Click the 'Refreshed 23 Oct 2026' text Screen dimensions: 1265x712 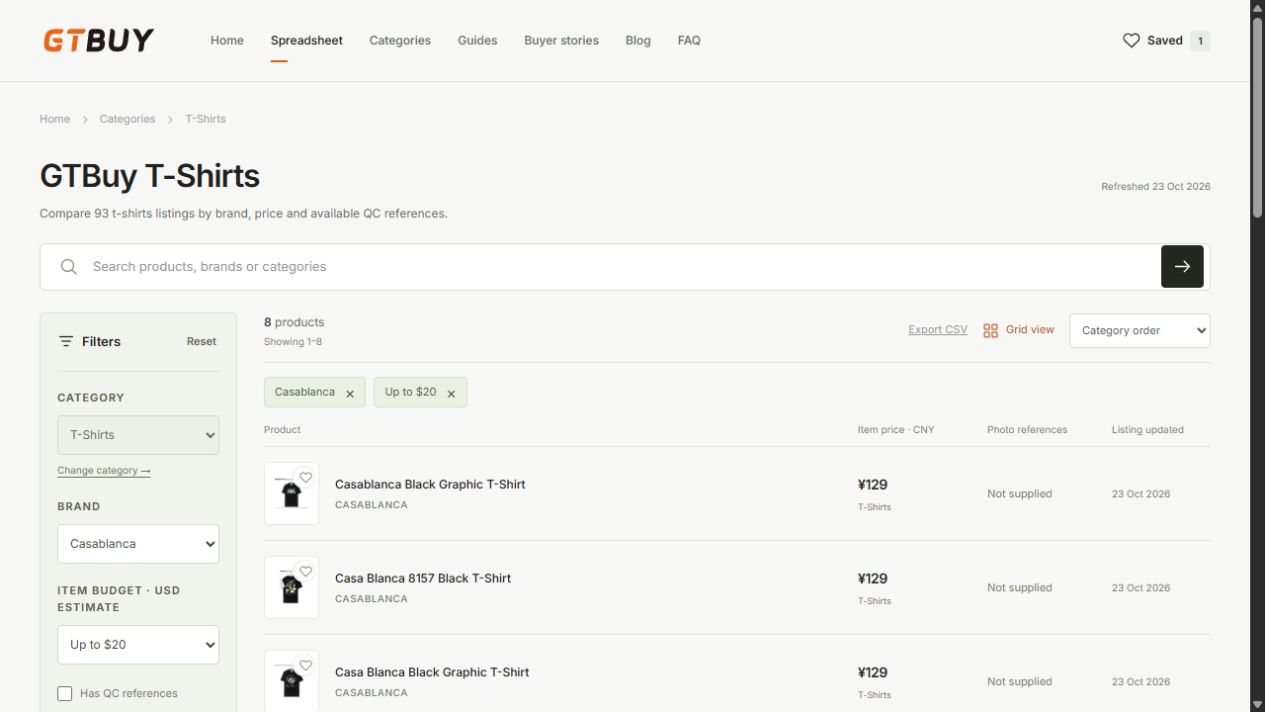point(1156,187)
